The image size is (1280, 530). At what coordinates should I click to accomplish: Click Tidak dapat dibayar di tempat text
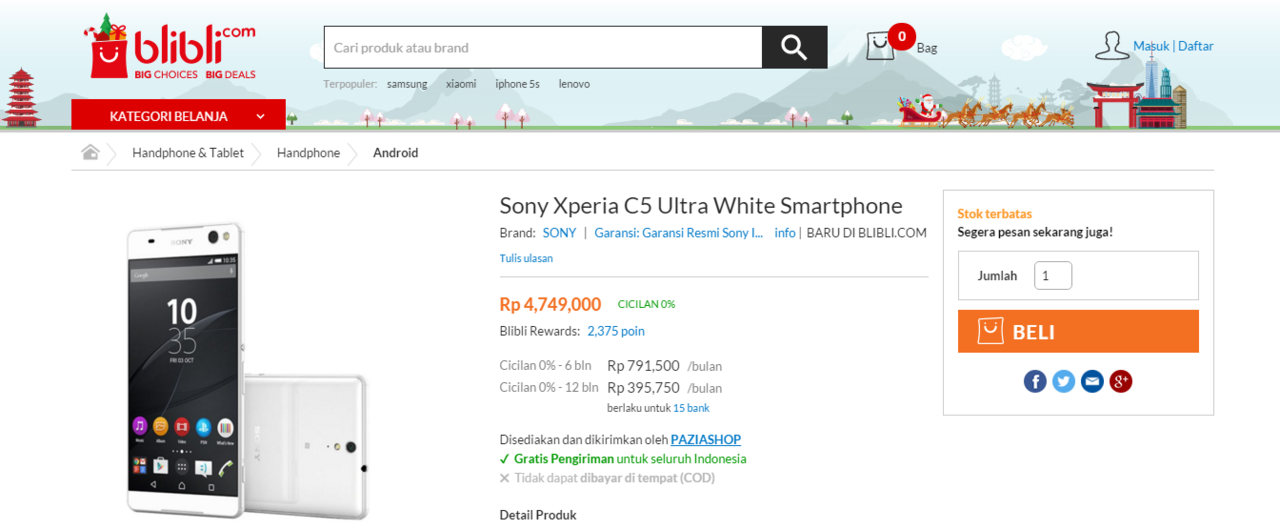coord(614,478)
